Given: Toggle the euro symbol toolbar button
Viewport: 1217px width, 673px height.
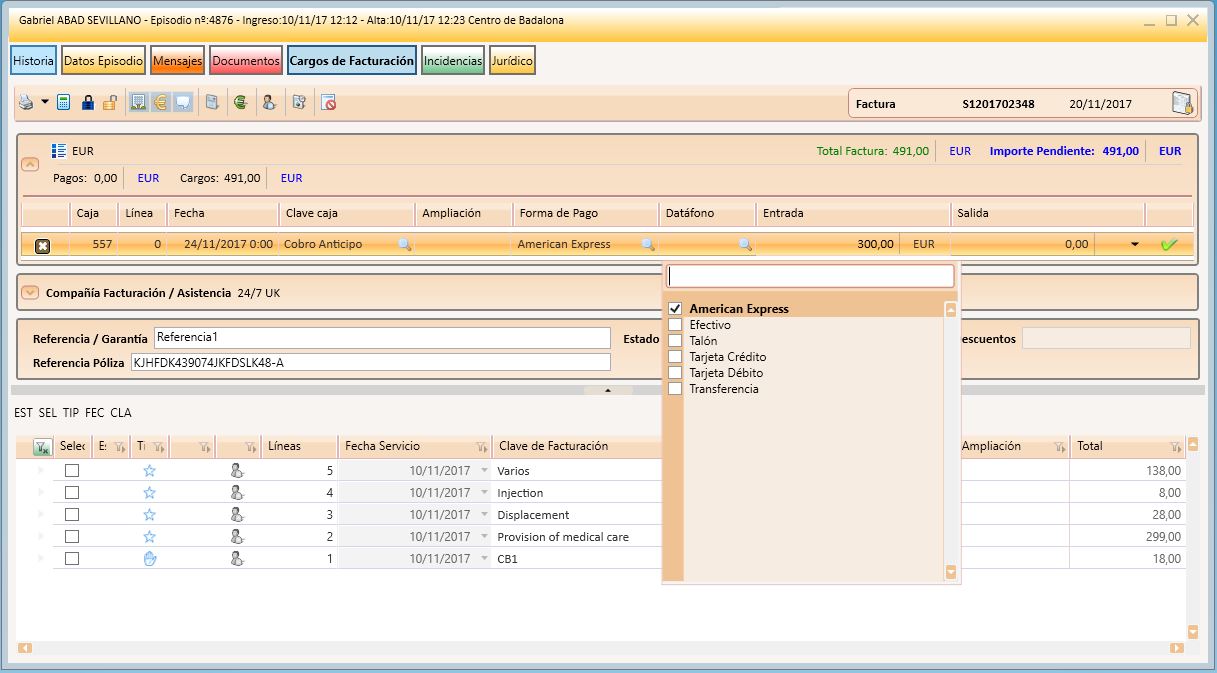Looking at the screenshot, I should click(161, 102).
